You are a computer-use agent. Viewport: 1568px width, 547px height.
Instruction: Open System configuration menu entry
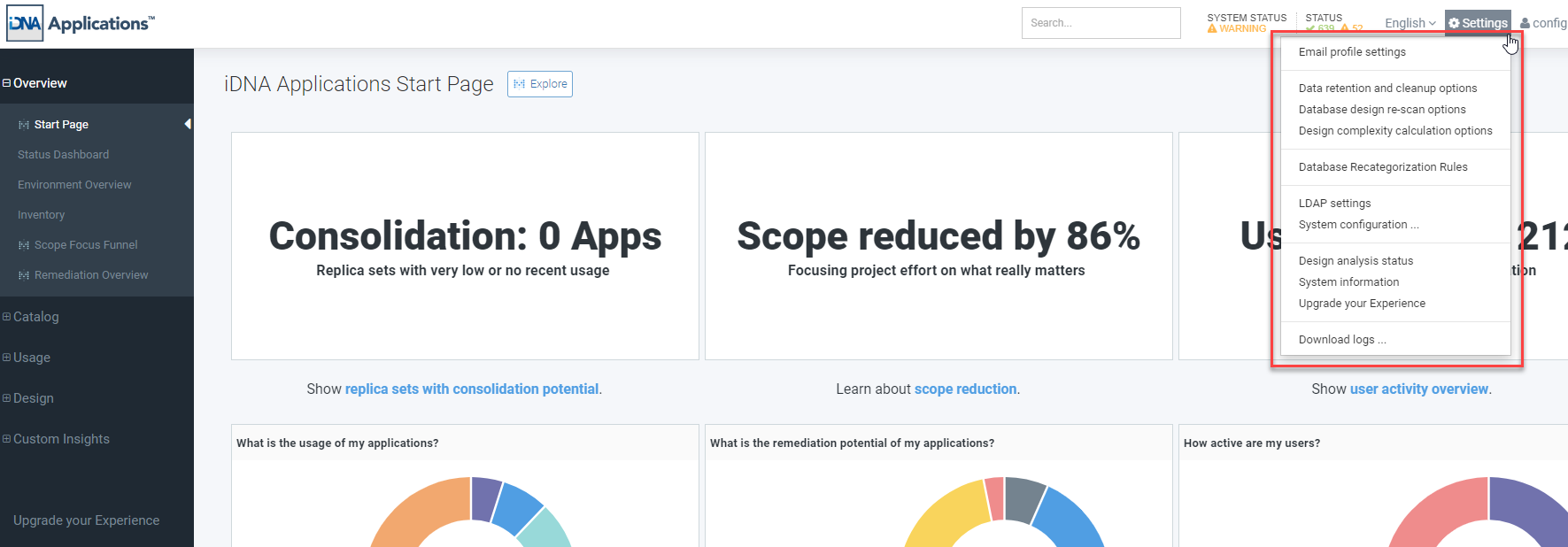coord(1358,225)
